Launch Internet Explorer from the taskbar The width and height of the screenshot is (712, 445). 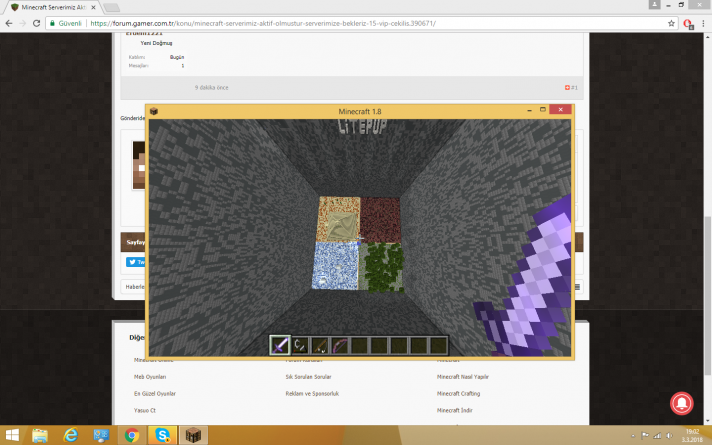click(70, 435)
